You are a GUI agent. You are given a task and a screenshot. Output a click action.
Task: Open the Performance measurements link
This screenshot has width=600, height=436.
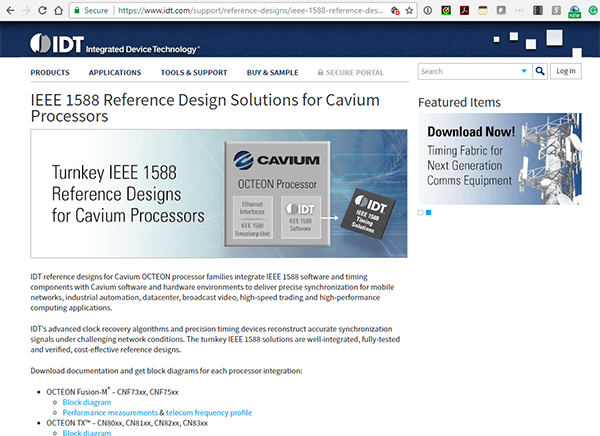pyautogui.click(x=110, y=413)
